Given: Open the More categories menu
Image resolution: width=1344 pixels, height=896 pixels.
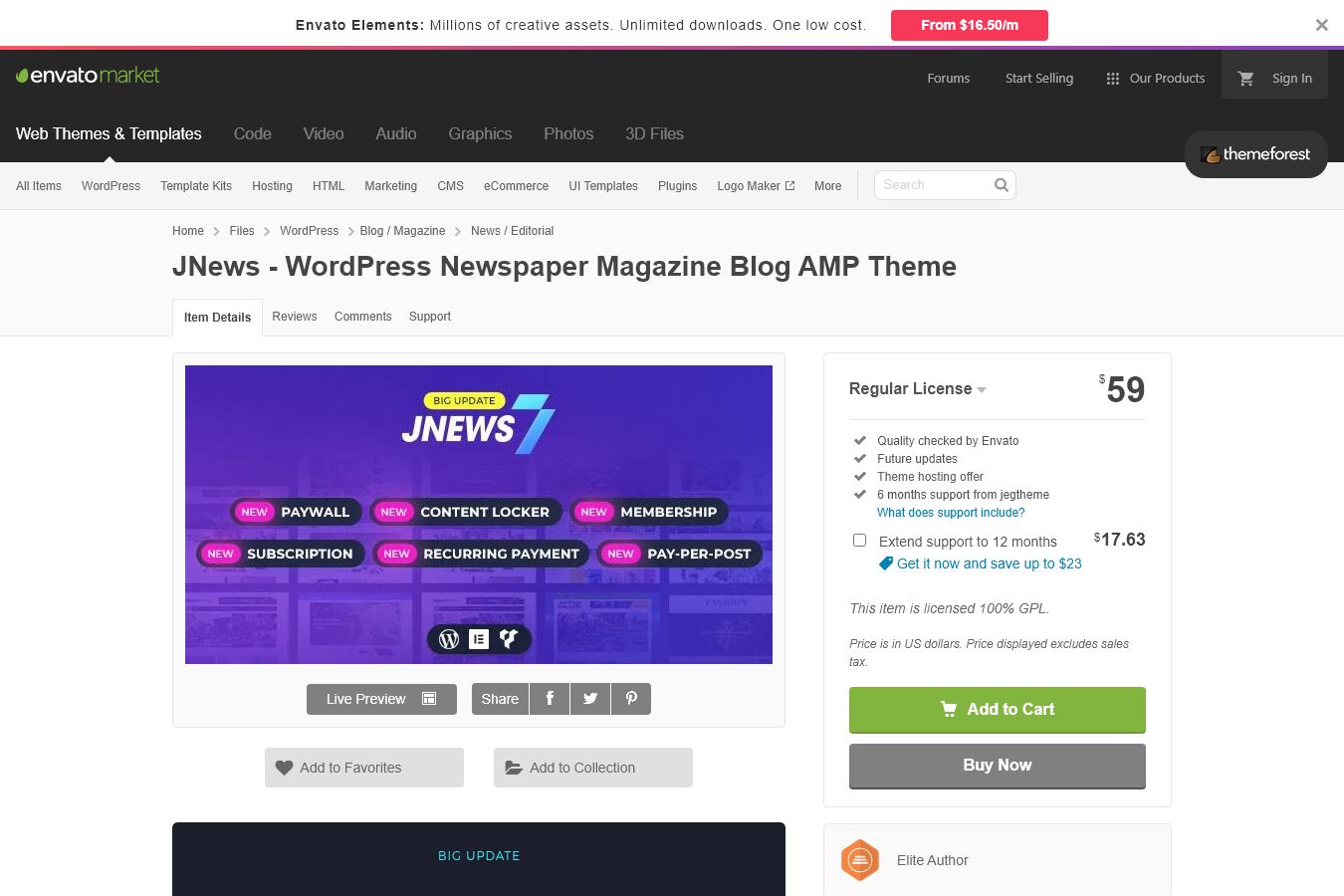Looking at the screenshot, I should click(827, 186).
